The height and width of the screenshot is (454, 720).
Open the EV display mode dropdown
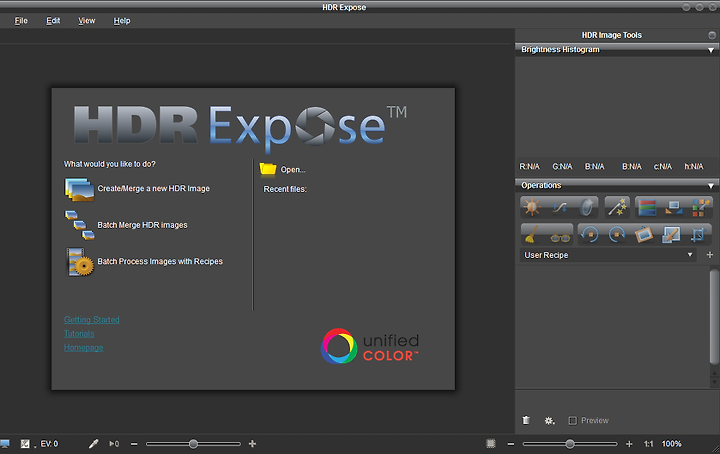pyautogui.click(x=26, y=444)
